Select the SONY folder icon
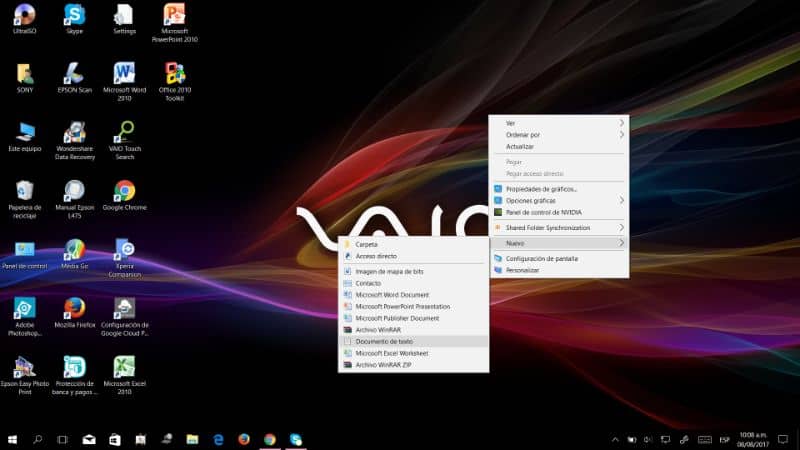Screen dimensions: 800x450 pyautogui.click(x=24, y=78)
